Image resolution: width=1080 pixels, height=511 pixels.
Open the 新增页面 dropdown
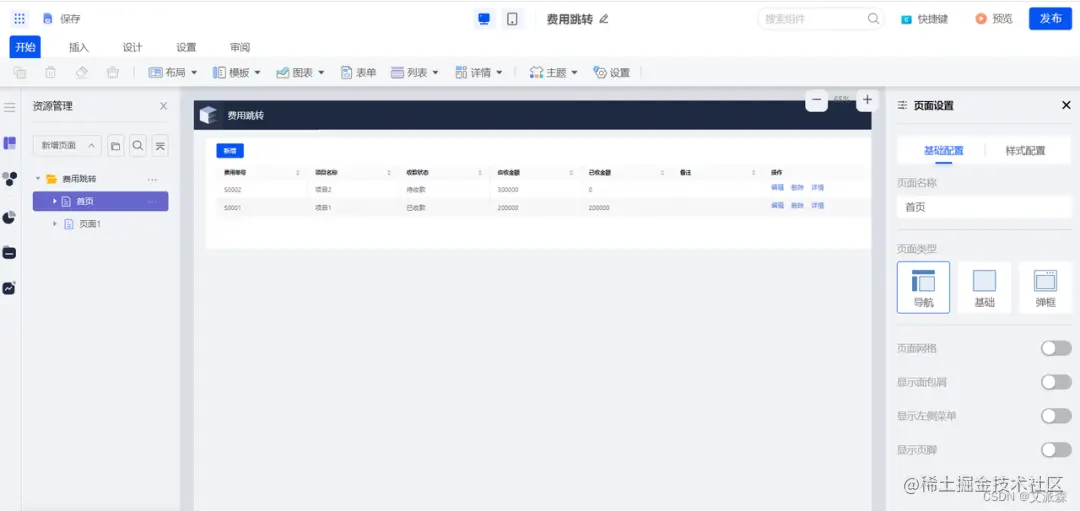click(x=67, y=146)
